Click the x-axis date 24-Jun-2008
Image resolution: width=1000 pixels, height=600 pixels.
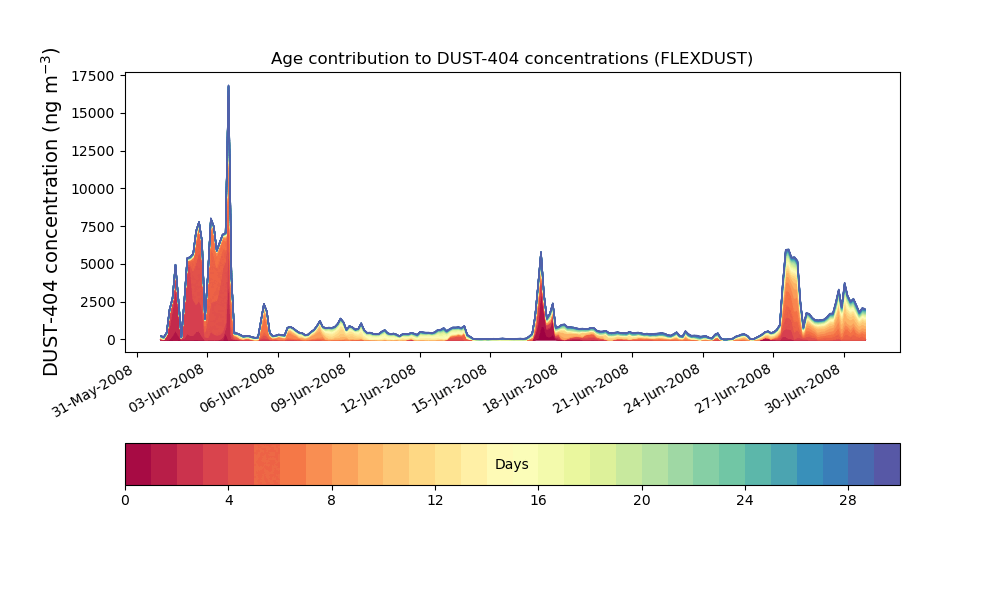click(663, 388)
